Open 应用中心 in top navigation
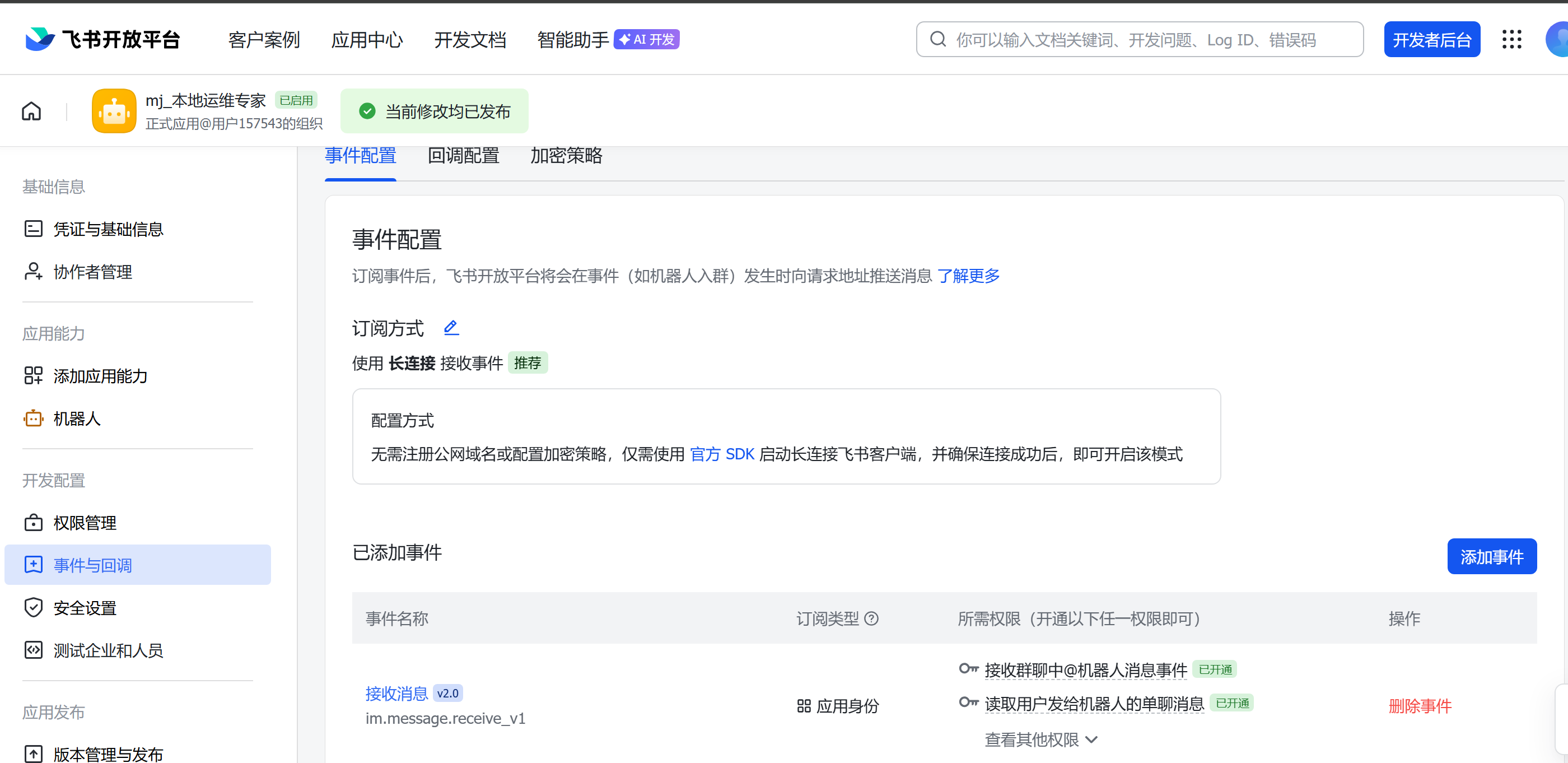Screen dimensions: 1568x763 click(367, 40)
